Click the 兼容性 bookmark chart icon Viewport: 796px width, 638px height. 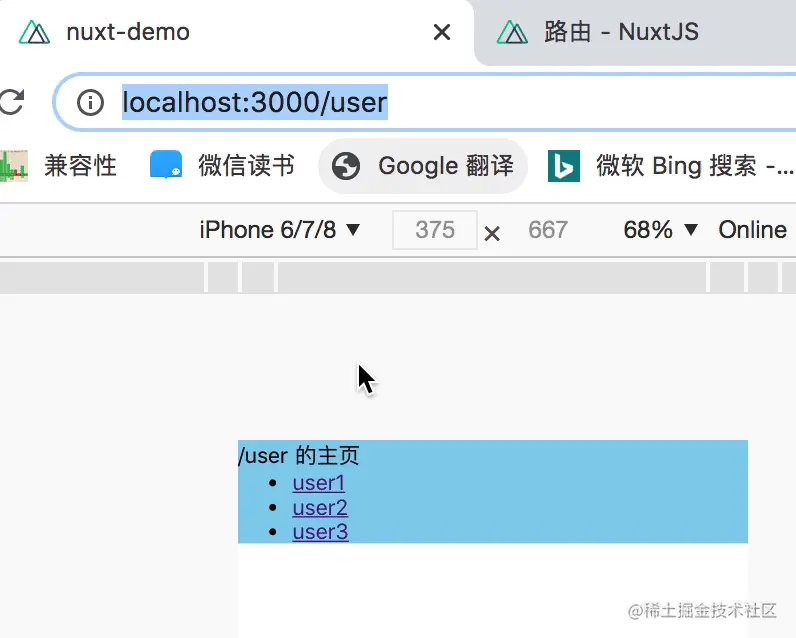[14, 166]
